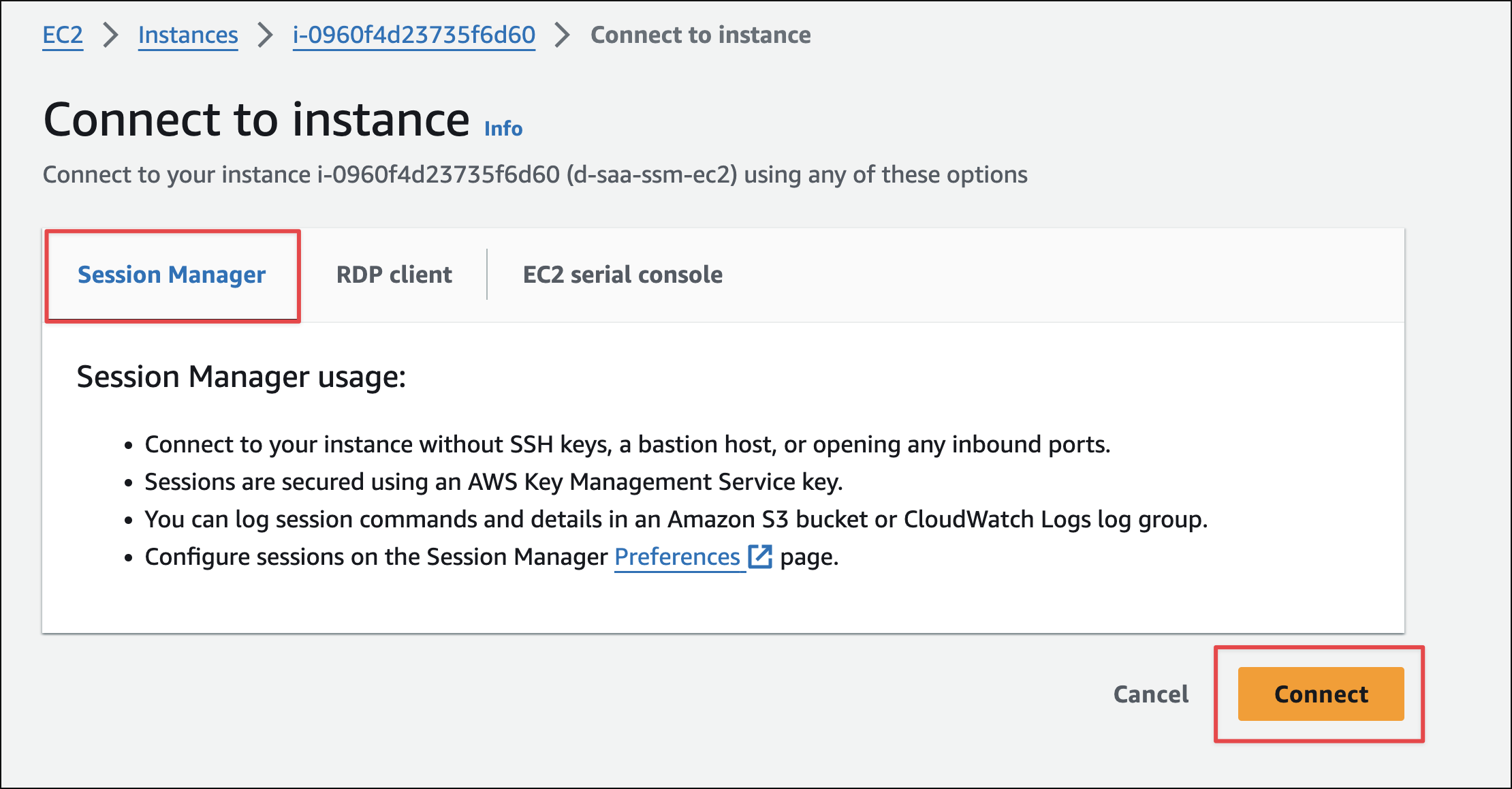Open the EC2 breadcrumb link
The width and height of the screenshot is (1512, 789).
[63, 35]
